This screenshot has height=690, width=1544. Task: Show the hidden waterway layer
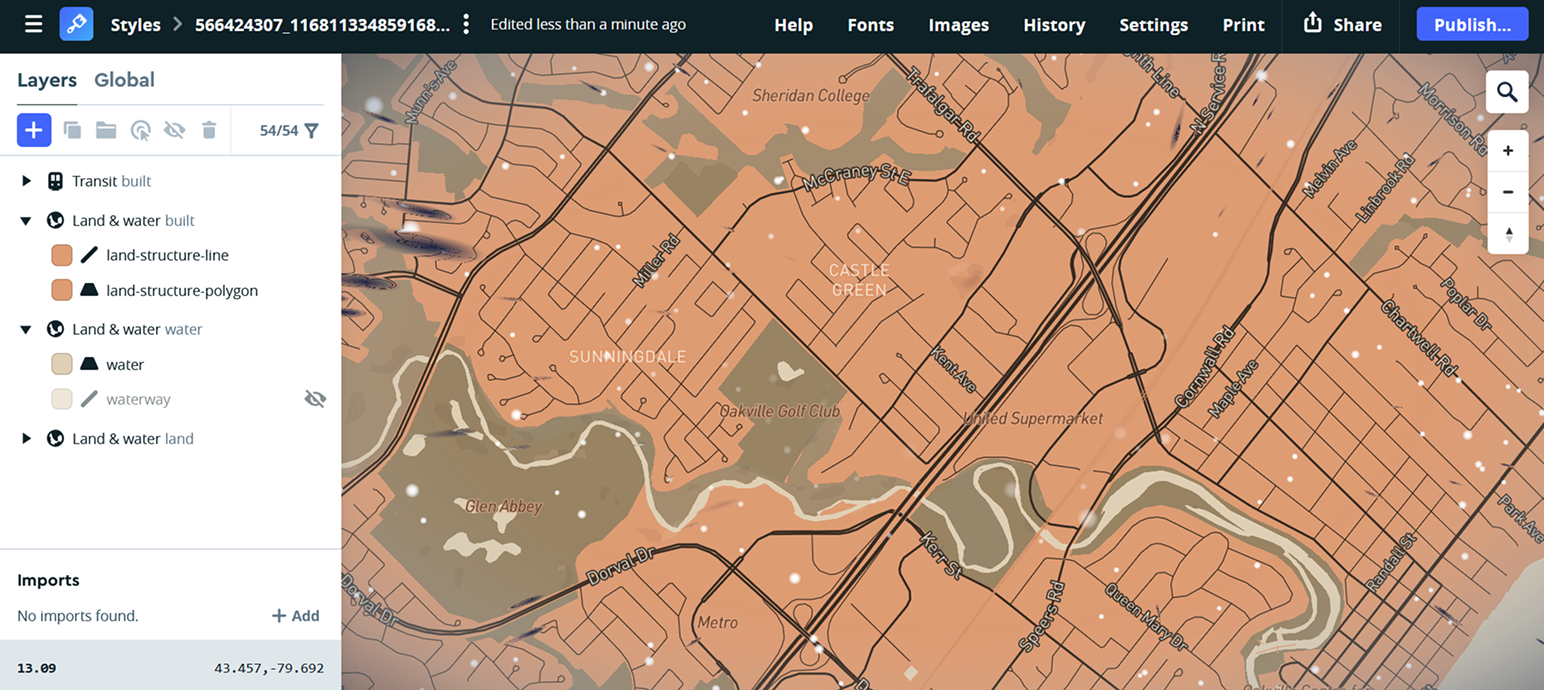coord(315,398)
